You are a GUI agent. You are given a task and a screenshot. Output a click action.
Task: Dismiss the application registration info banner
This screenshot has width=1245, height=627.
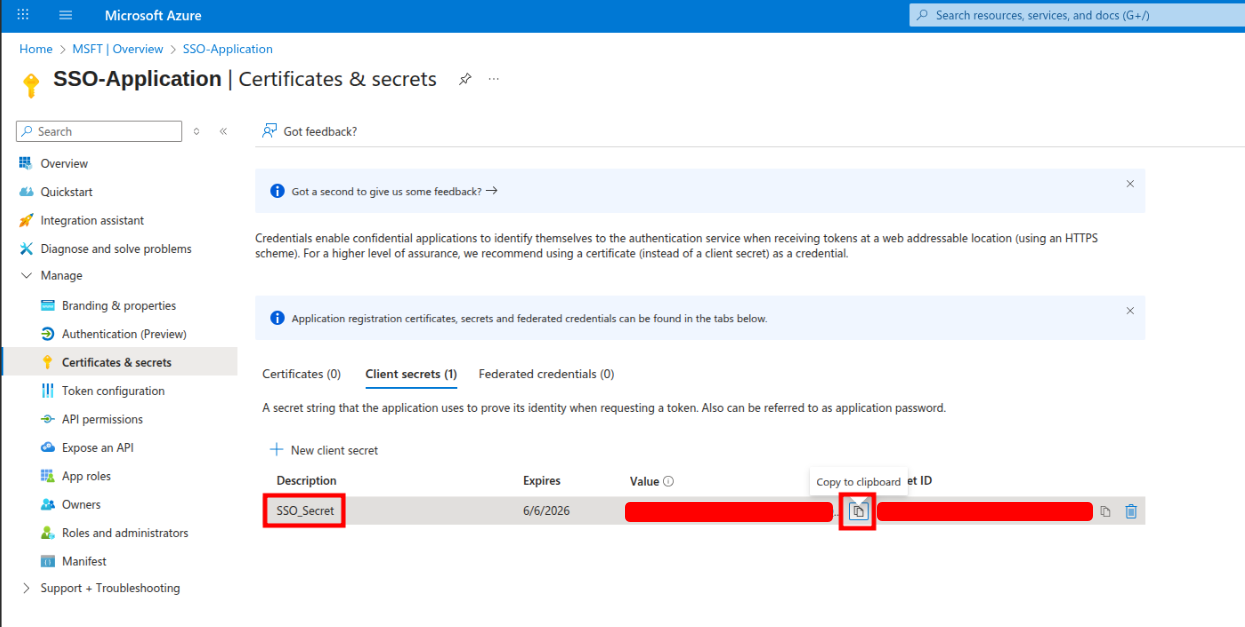coord(1130,311)
